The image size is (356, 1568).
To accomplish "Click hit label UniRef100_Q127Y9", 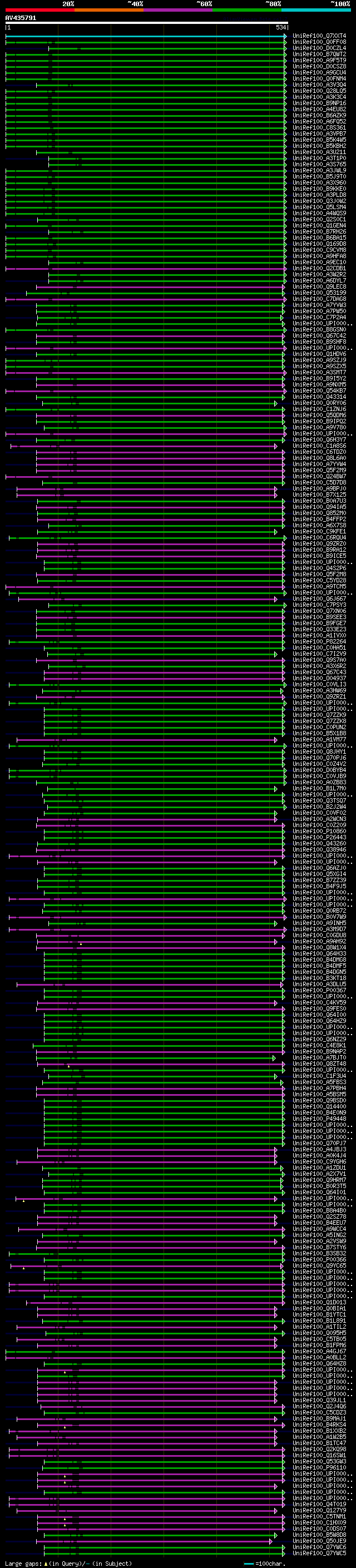I will pos(319,1510).
